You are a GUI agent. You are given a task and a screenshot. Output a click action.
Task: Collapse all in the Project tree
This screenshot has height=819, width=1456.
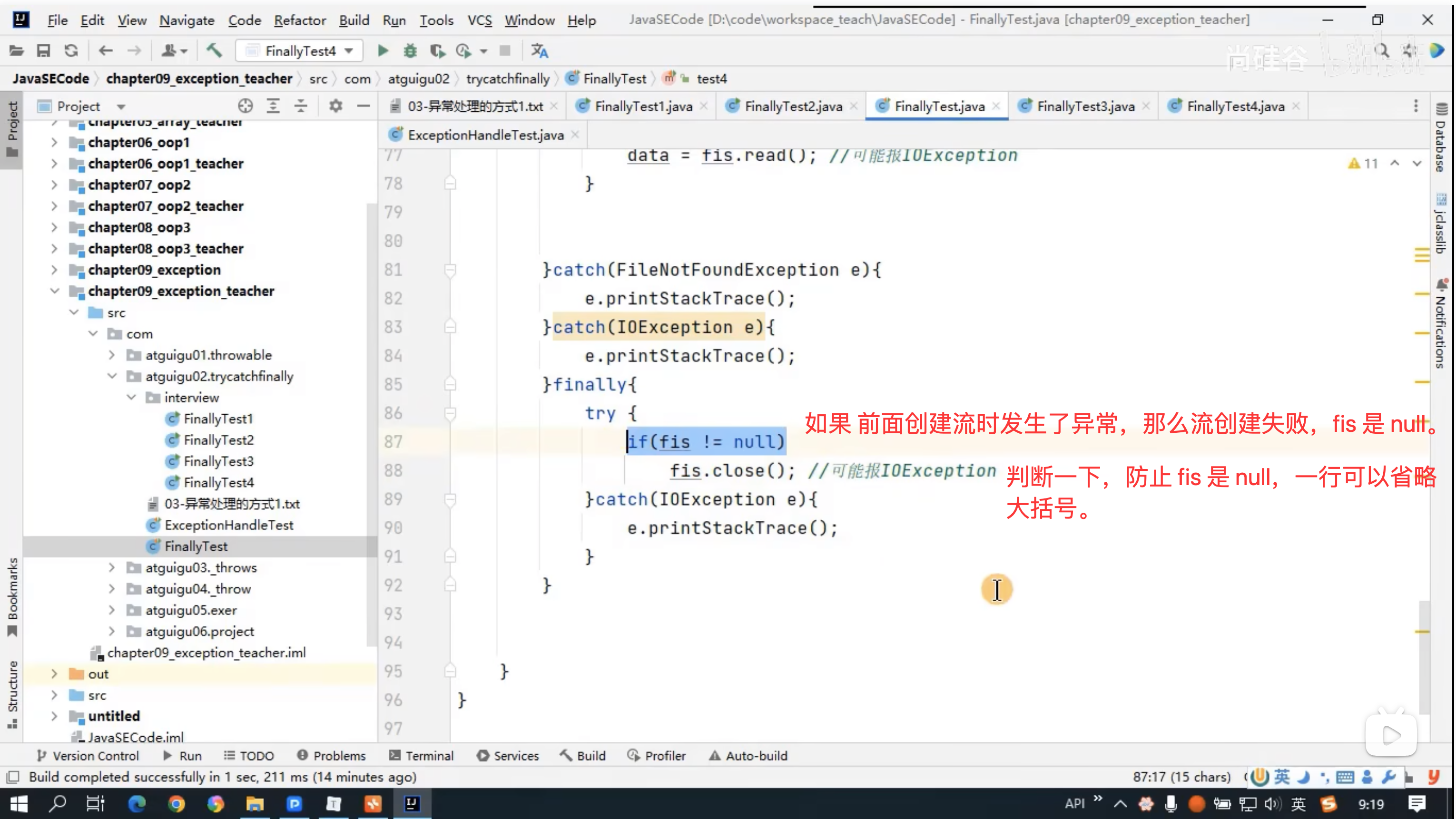click(301, 106)
